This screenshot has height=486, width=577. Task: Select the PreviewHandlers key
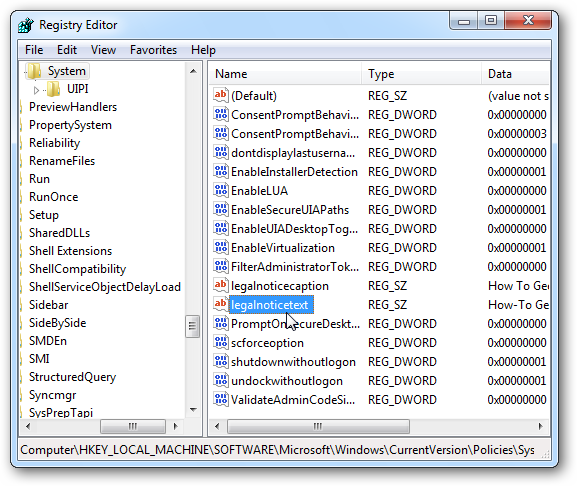(73, 107)
